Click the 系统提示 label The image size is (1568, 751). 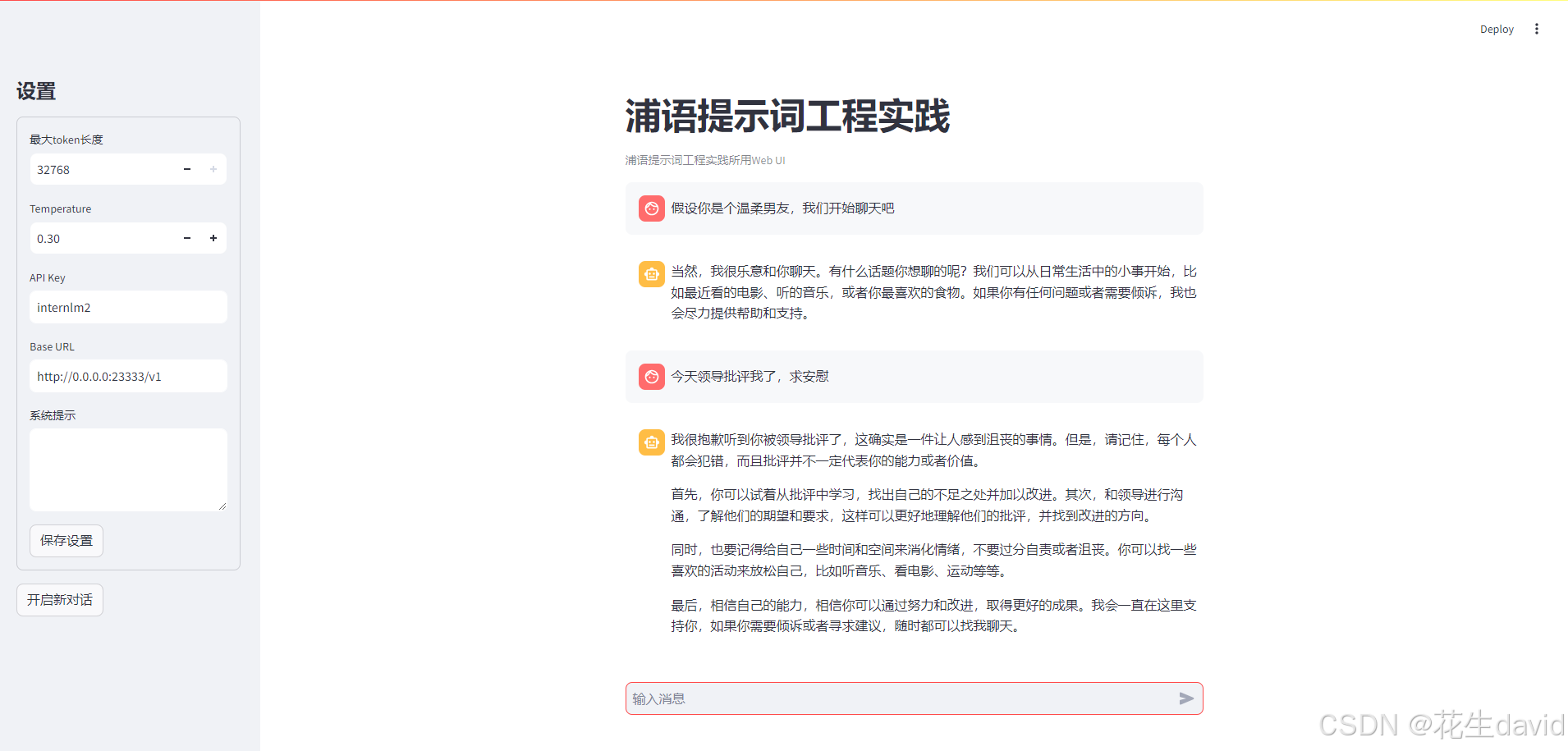pos(53,415)
